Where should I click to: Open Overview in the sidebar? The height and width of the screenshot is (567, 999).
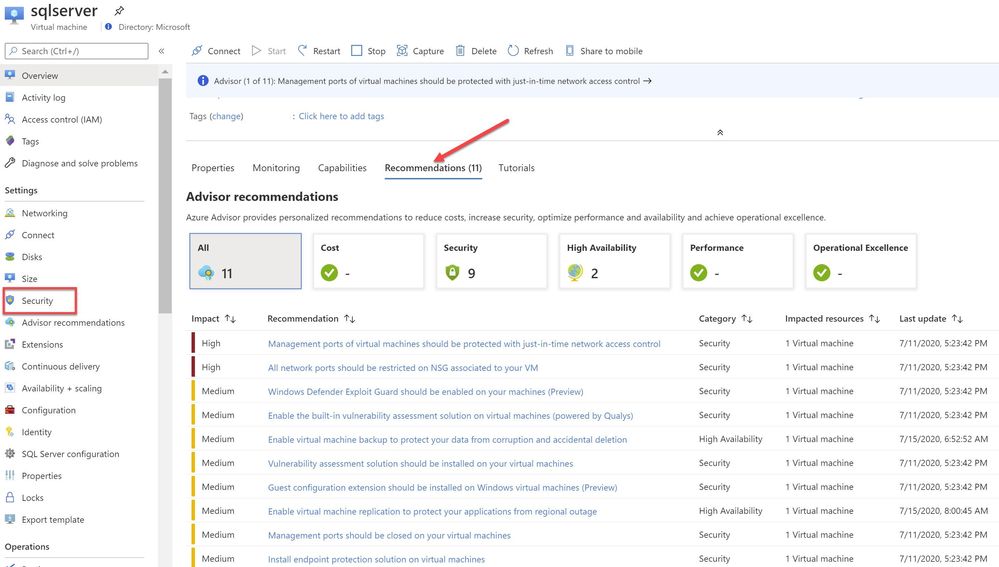[x=78, y=75]
